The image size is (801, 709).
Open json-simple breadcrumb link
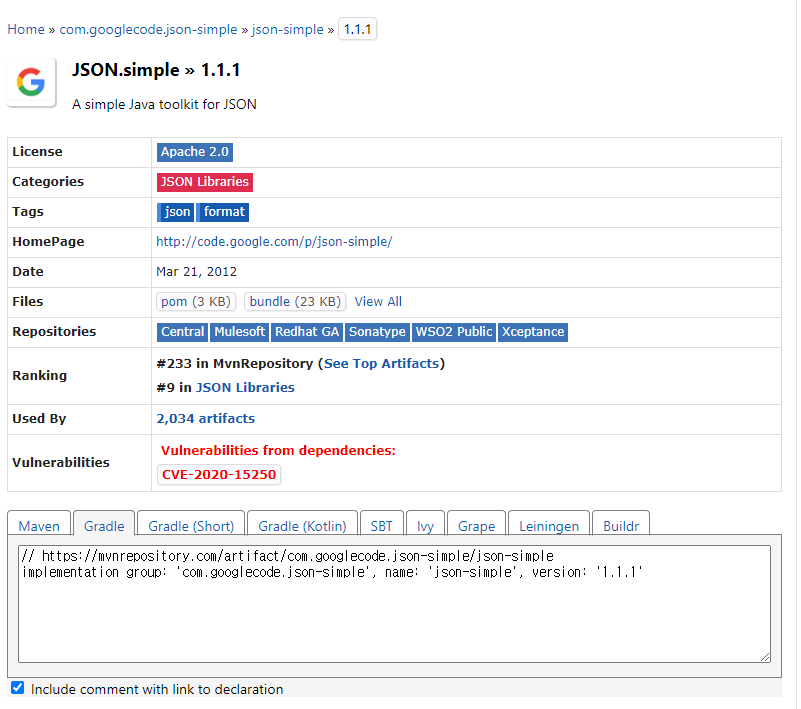[288, 30]
